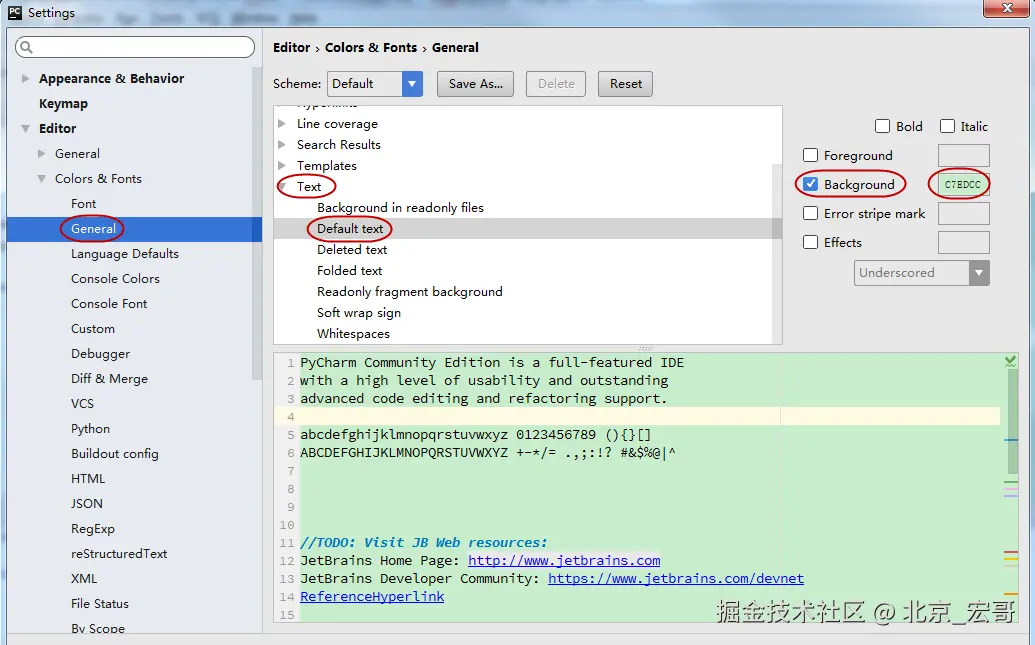This screenshot has width=1035, height=645.
Task: Click the Error stripe mark color swatch
Action: coord(963,213)
